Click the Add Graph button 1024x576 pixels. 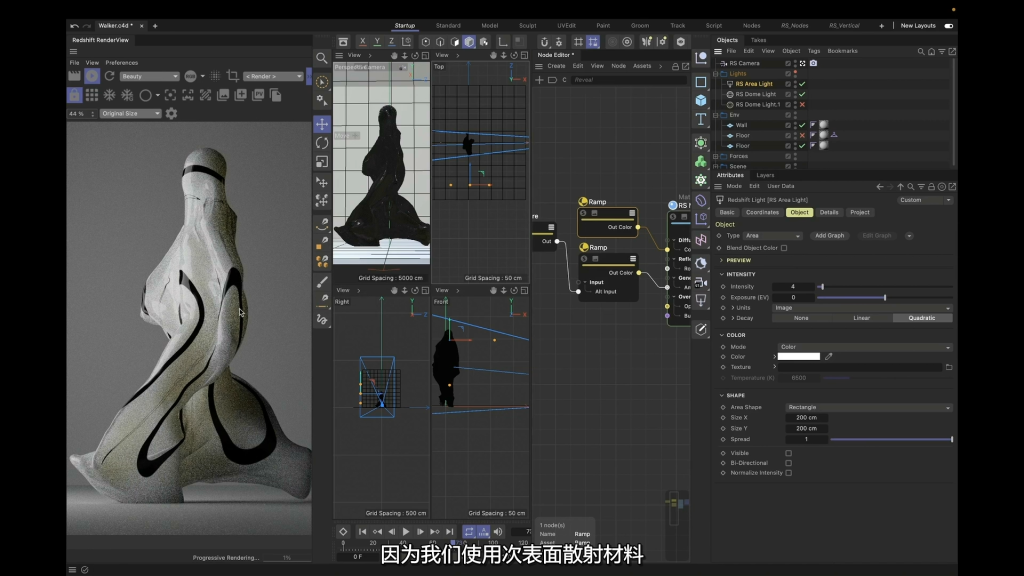click(829, 236)
